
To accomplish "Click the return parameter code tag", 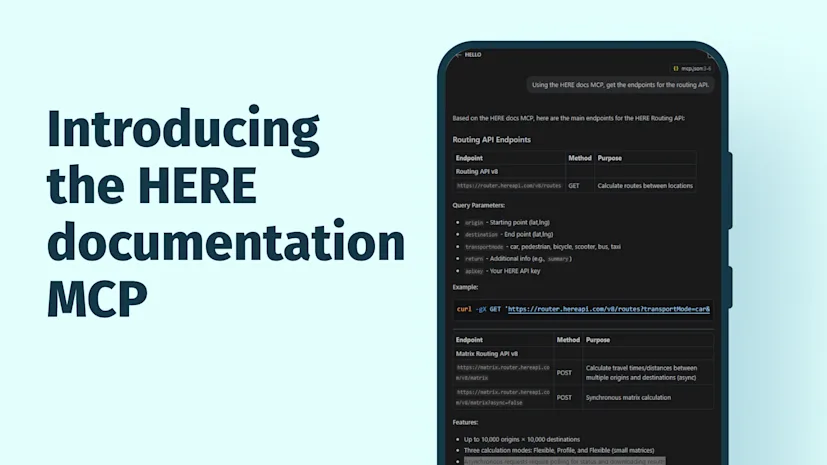I will point(474,259).
